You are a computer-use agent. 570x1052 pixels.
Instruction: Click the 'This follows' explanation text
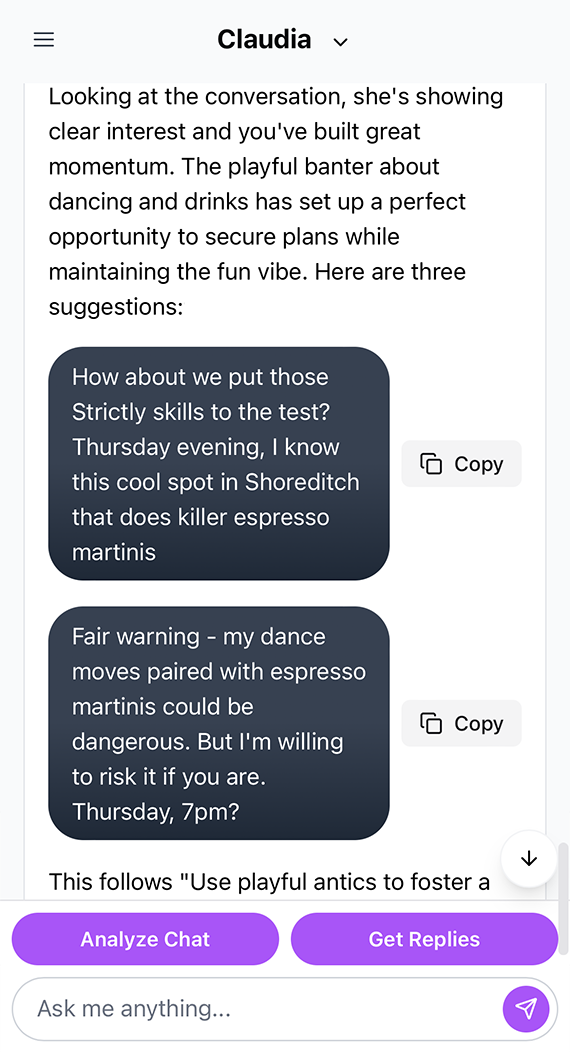(x=269, y=882)
